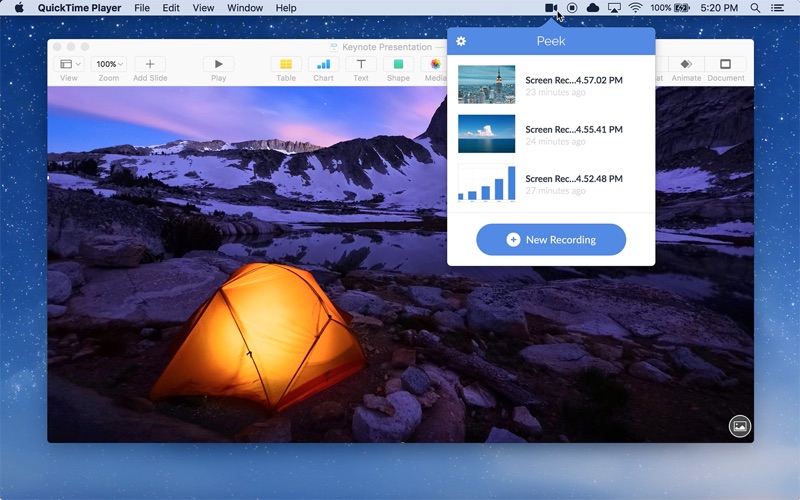Click New Recording button

pos(551,239)
